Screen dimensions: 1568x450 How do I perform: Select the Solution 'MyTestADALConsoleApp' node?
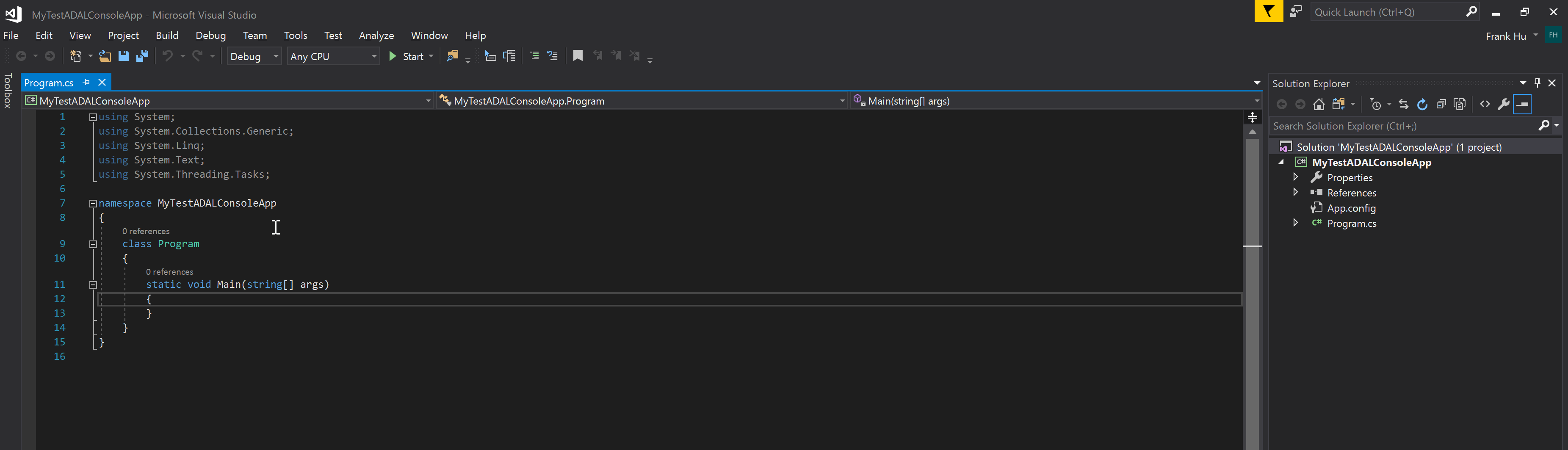(x=1399, y=147)
